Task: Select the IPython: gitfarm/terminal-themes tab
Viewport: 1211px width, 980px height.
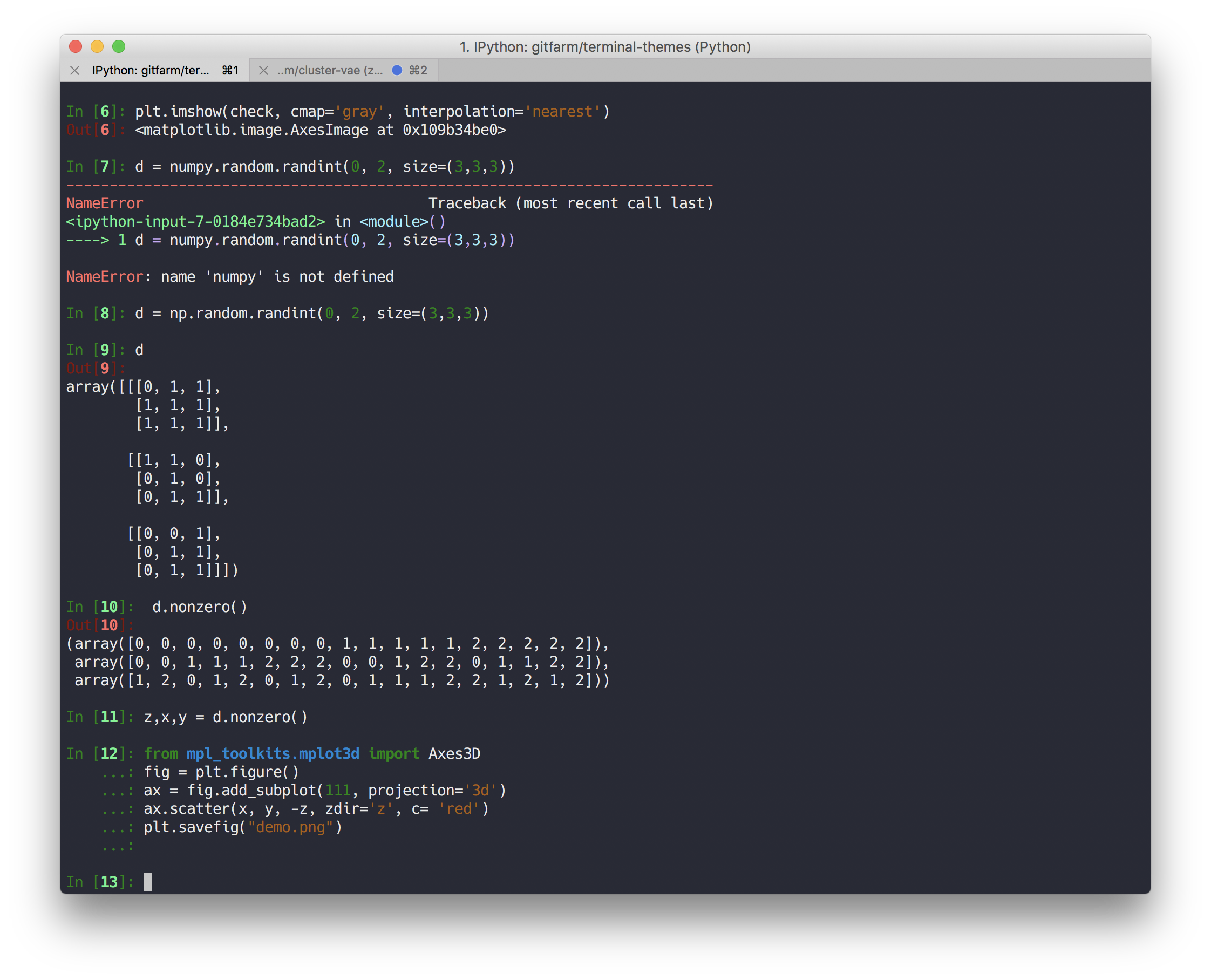Action: (x=152, y=70)
